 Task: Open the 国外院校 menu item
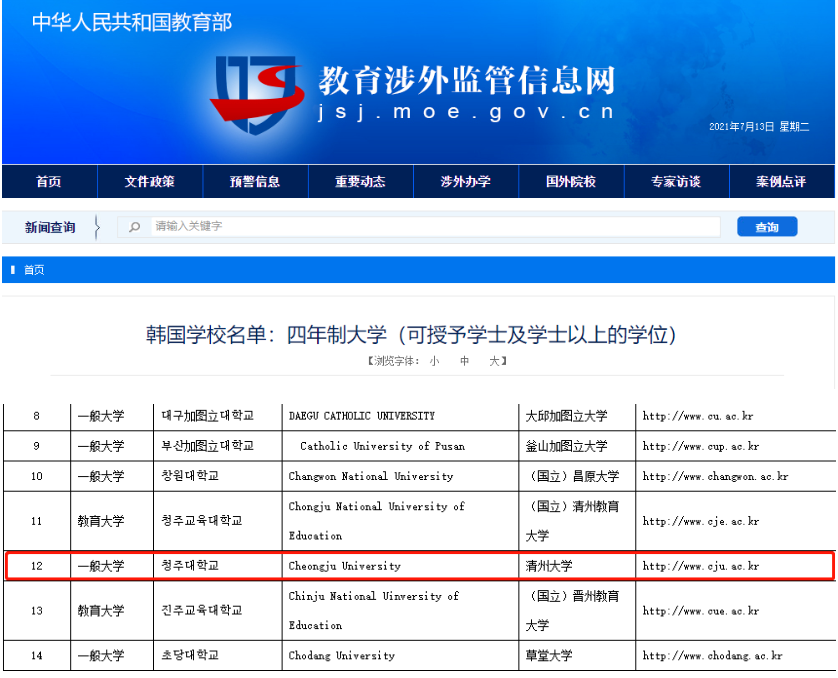click(x=571, y=182)
